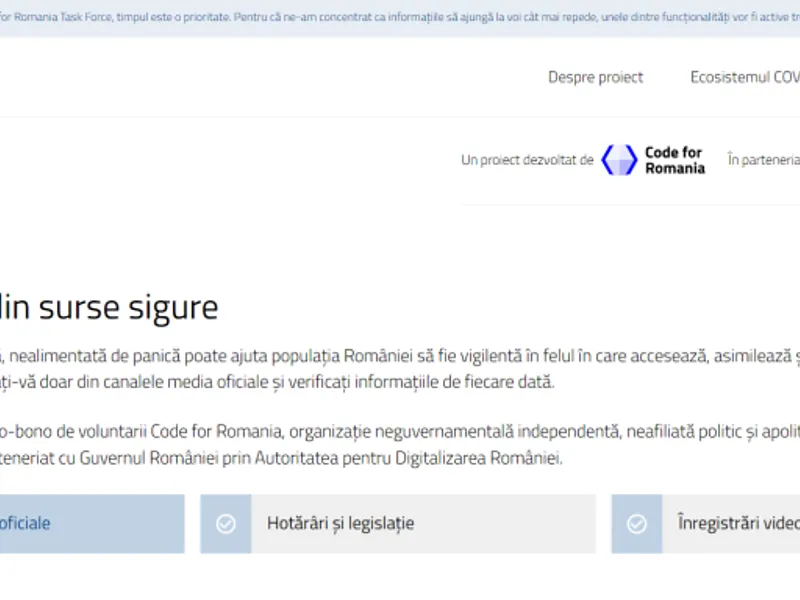800x600 pixels.
Task: Click checkmark icon beside Înregistrări video
Action: pyautogui.click(x=637, y=524)
